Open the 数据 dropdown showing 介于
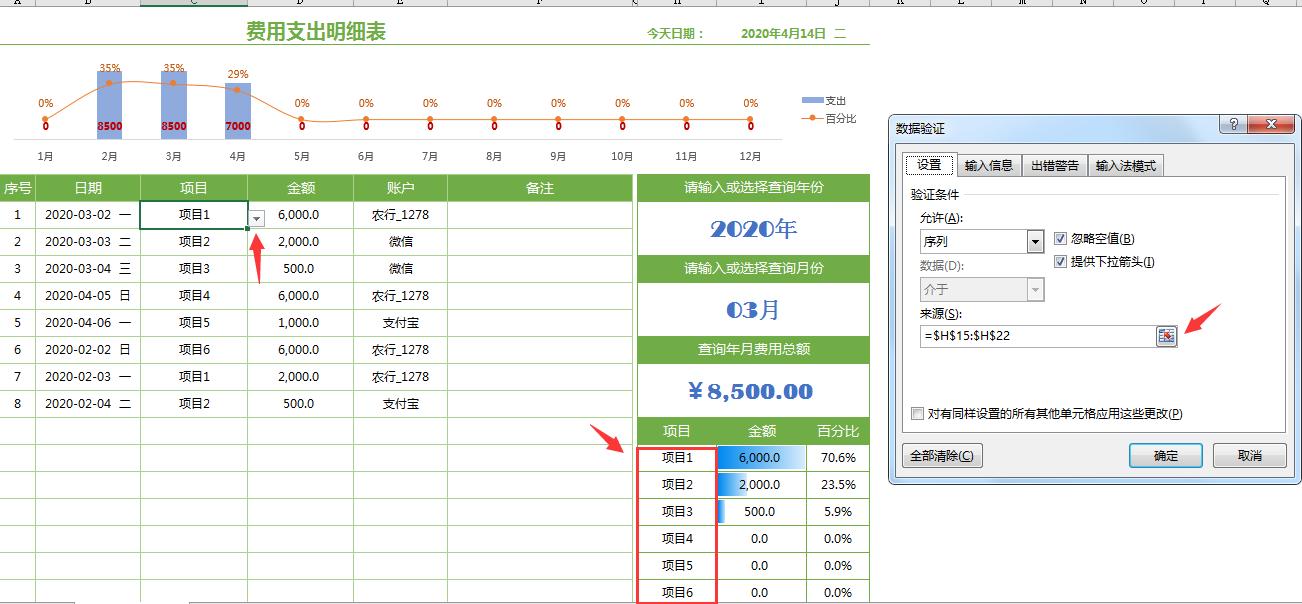This screenshot has height=604, width=1302. coord(1034,288)
